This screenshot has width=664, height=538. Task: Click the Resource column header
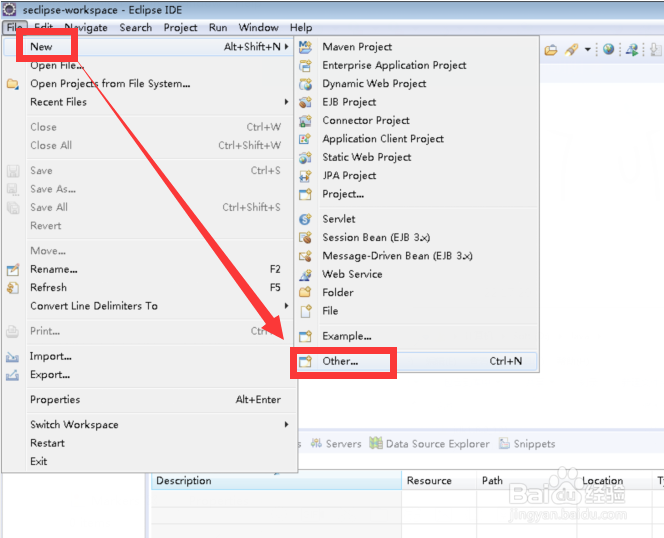[439, 481]
